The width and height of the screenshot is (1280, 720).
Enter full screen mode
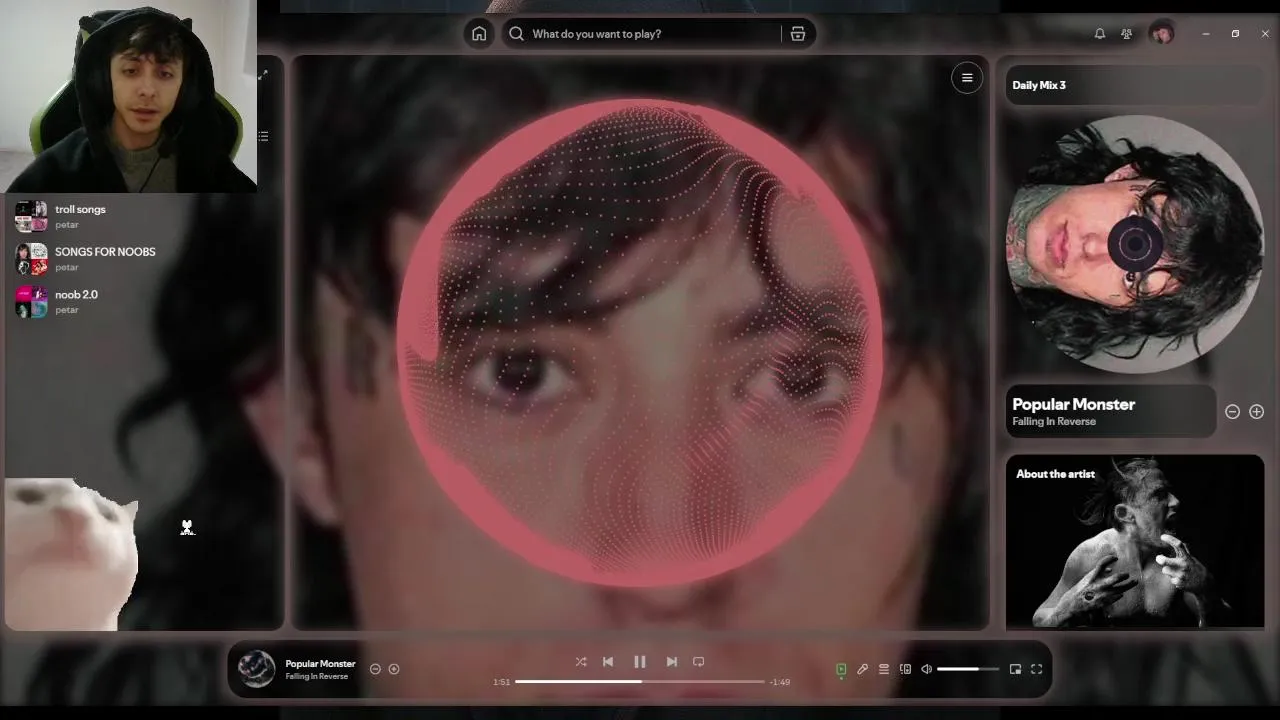click(x=1037, y=669)
